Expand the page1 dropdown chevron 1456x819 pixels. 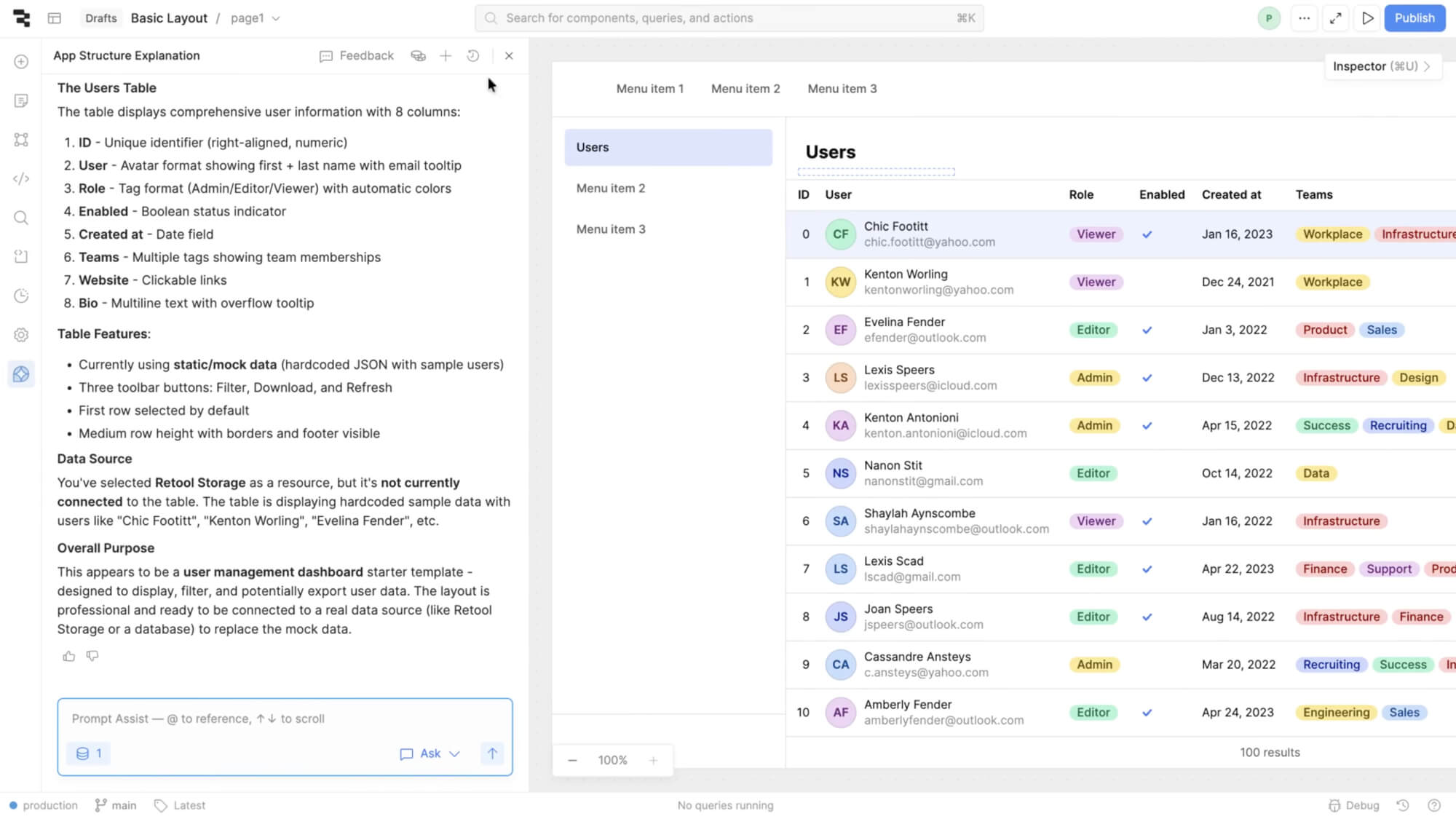point(276,18)
